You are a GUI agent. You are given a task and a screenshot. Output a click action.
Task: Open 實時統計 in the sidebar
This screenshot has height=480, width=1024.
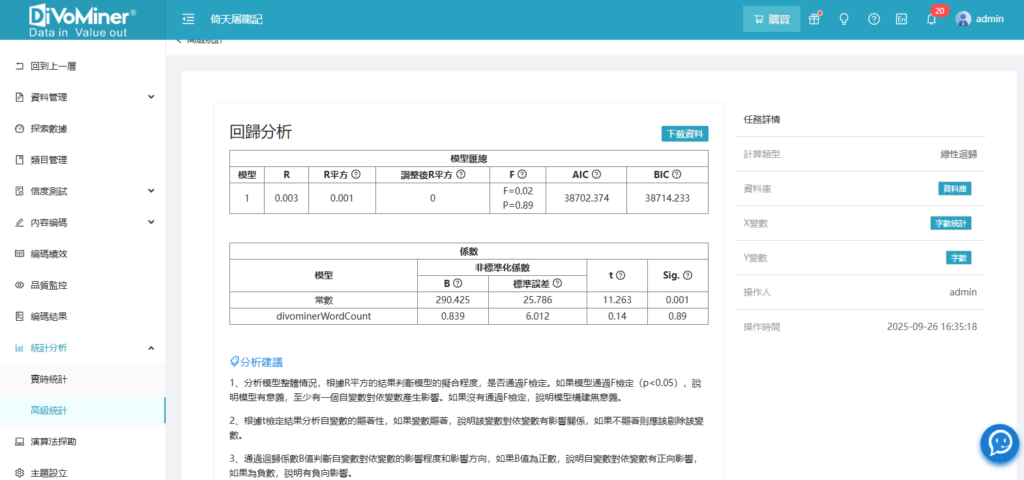[x=49, y=379]
